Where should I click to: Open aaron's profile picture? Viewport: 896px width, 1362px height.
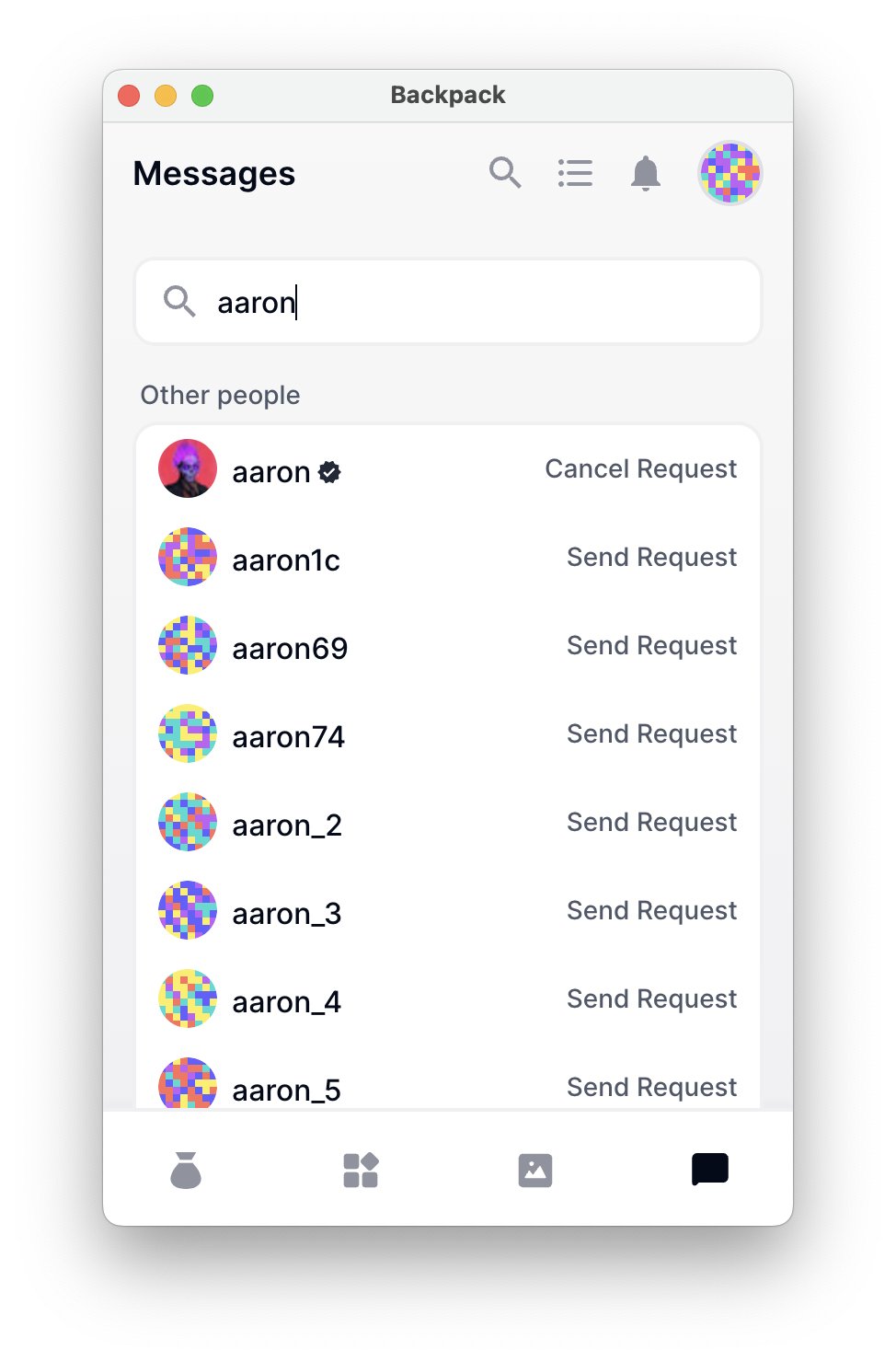coord(187,469)
